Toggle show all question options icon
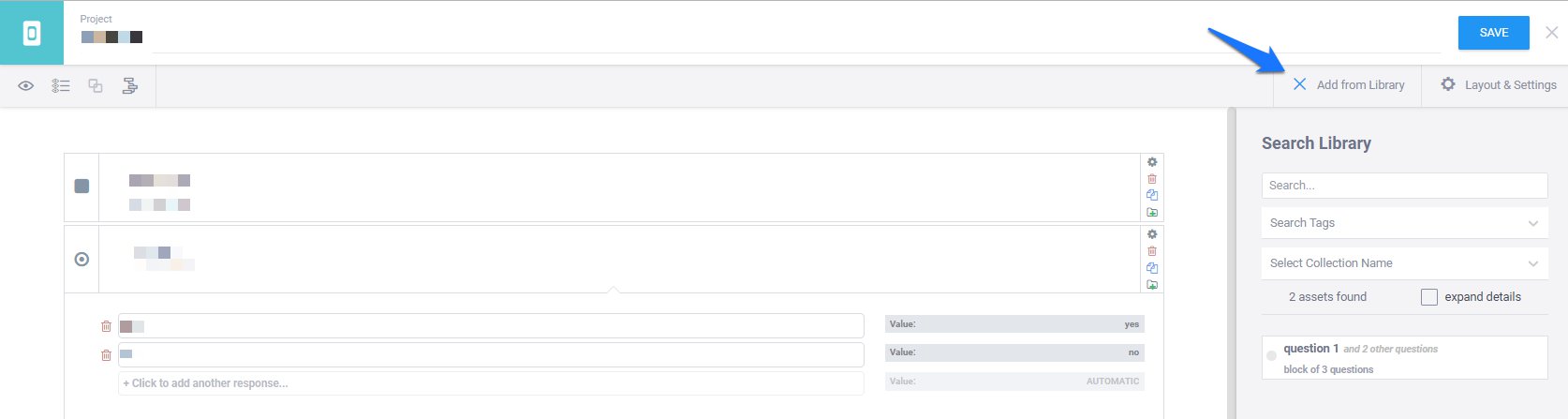This screenshot has height=419, width=1568. (61, 86)
